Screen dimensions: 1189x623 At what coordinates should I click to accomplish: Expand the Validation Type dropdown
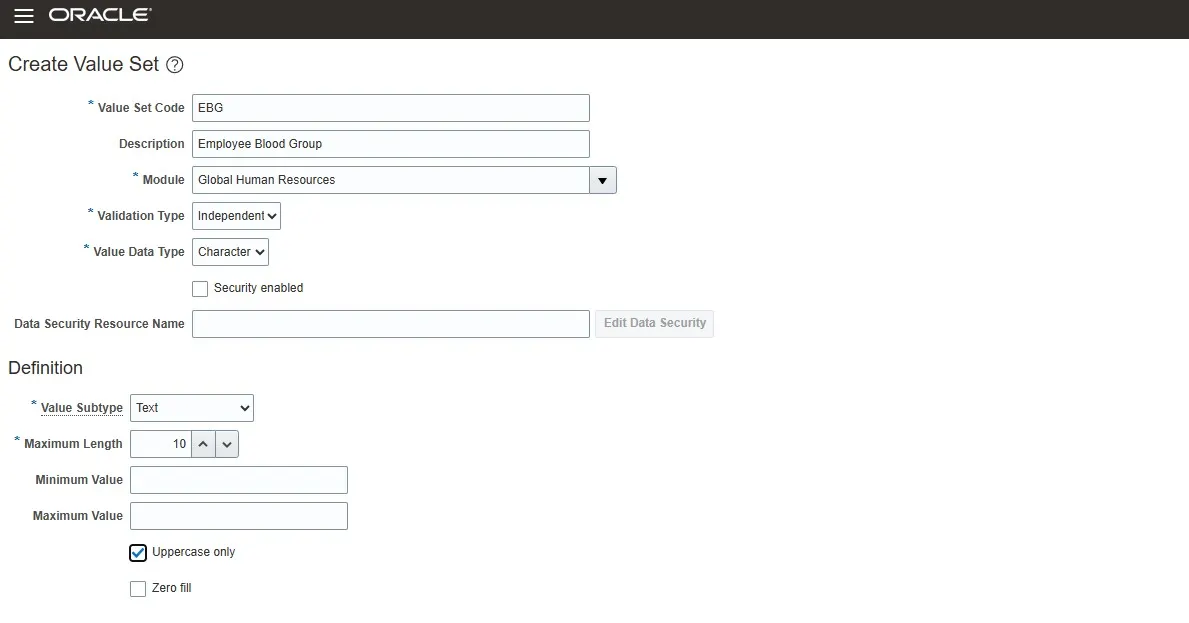click(x=237, y=216)
